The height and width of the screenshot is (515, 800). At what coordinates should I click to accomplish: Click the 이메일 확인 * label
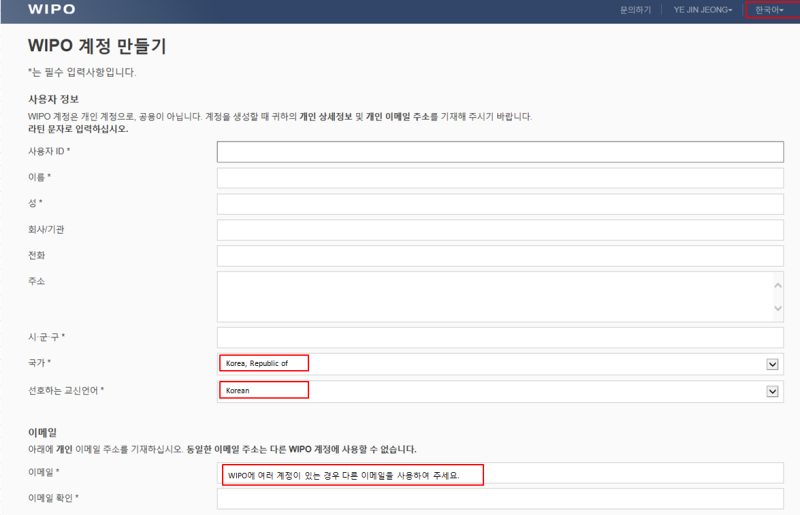53,498
